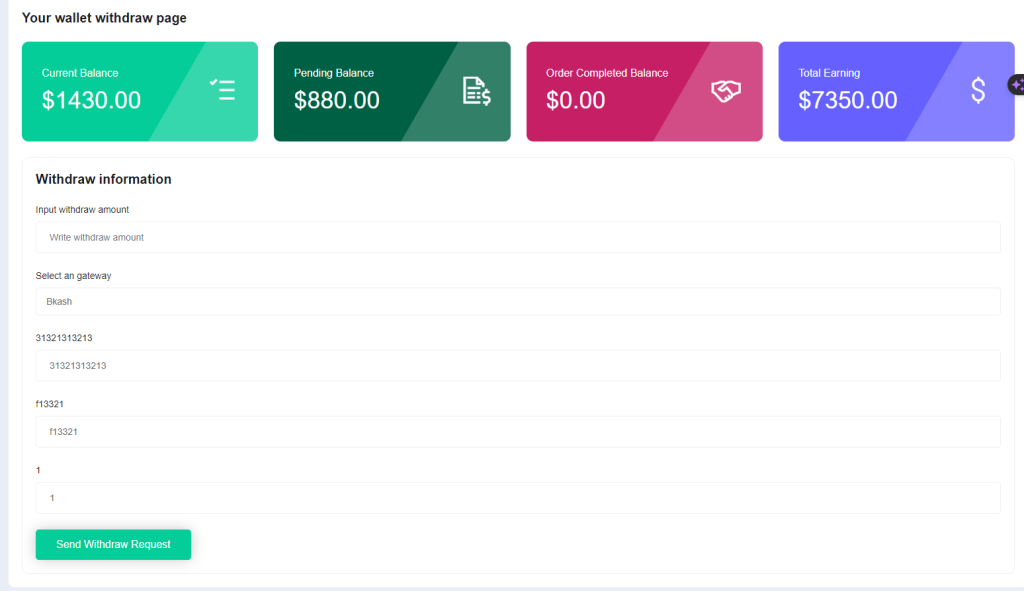Viewport: 1024px width, 591px height.
Task: Click the Input withdraw amount label
Action: [82, 210]
